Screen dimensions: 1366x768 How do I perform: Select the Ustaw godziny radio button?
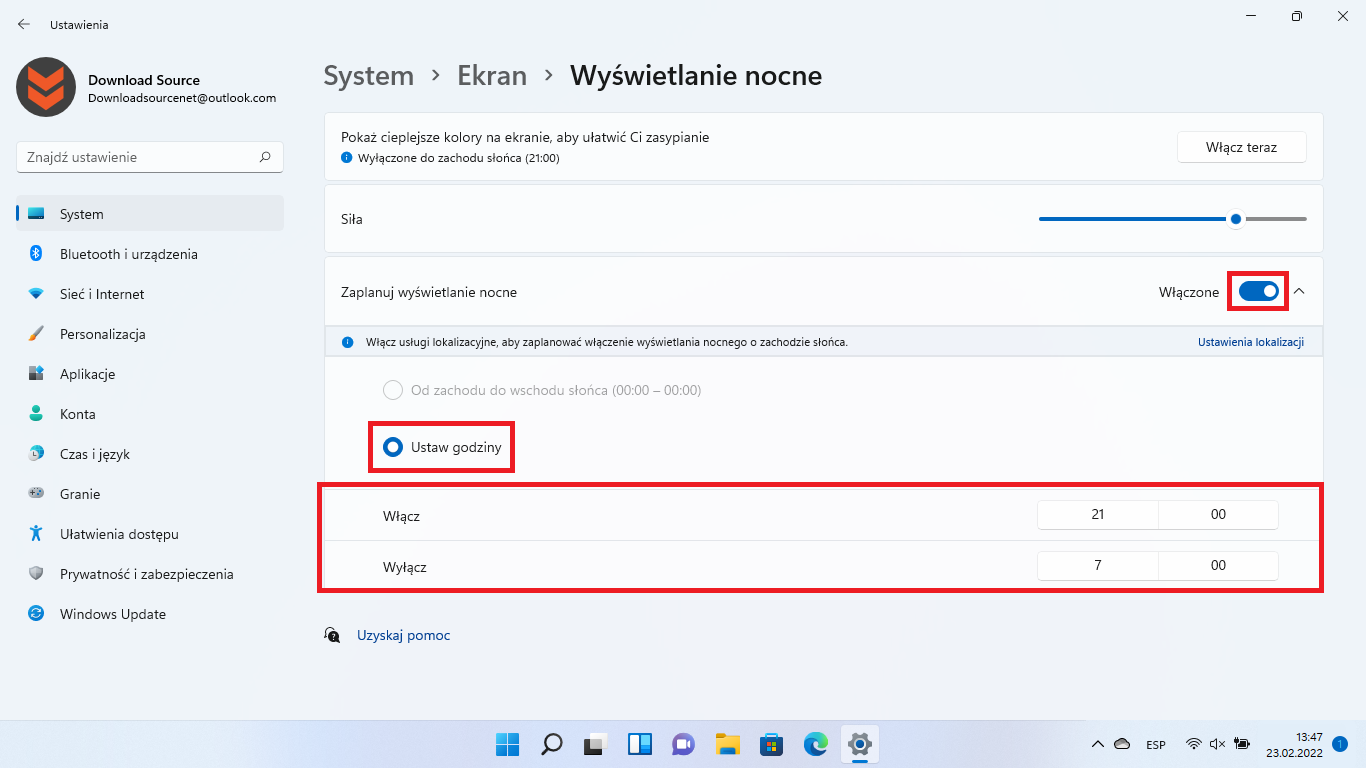[394, 447]
